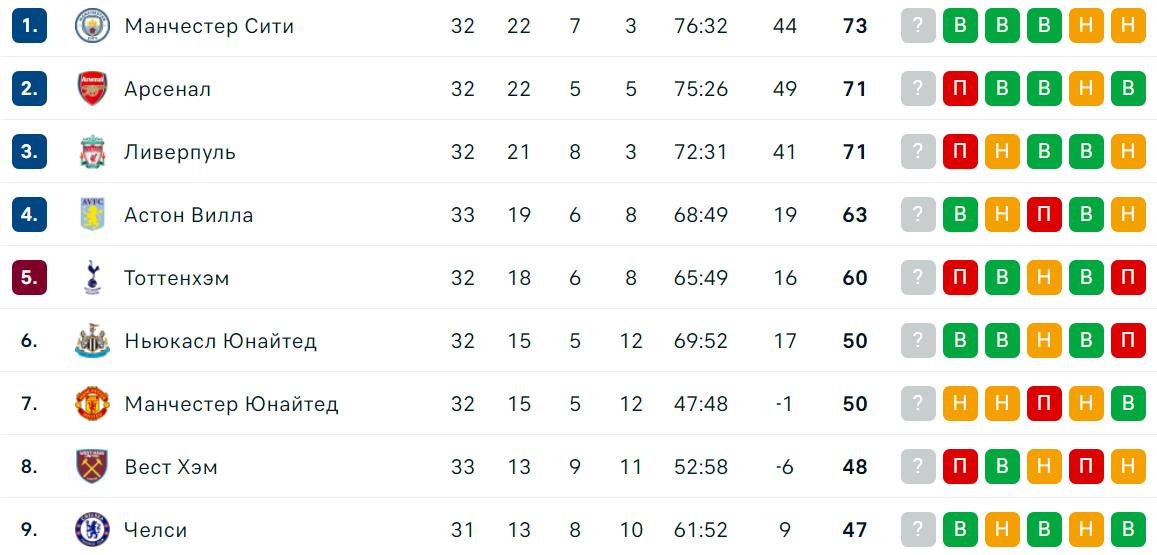Open the Манчестер Сити team link
The image size is (1157, 555).
210,27
